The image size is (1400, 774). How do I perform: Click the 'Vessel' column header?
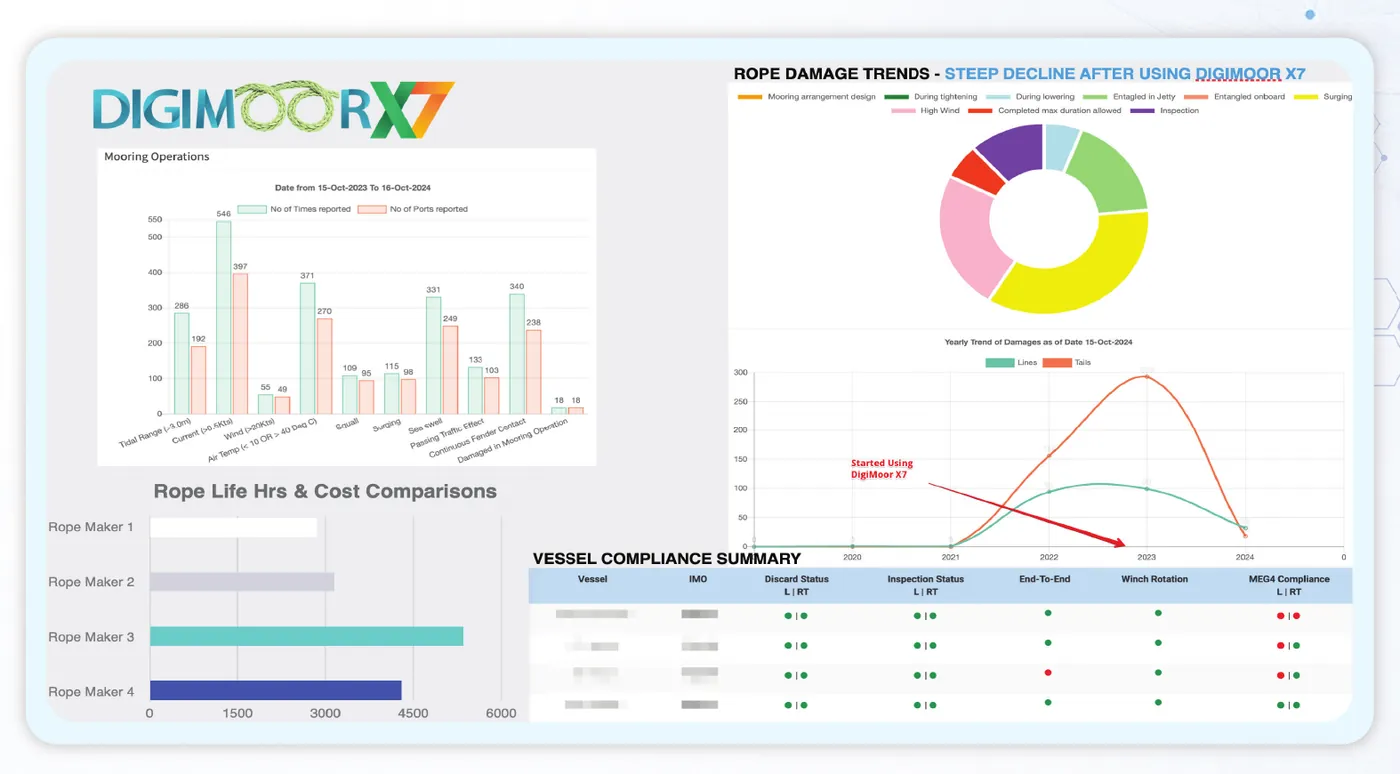592,579
